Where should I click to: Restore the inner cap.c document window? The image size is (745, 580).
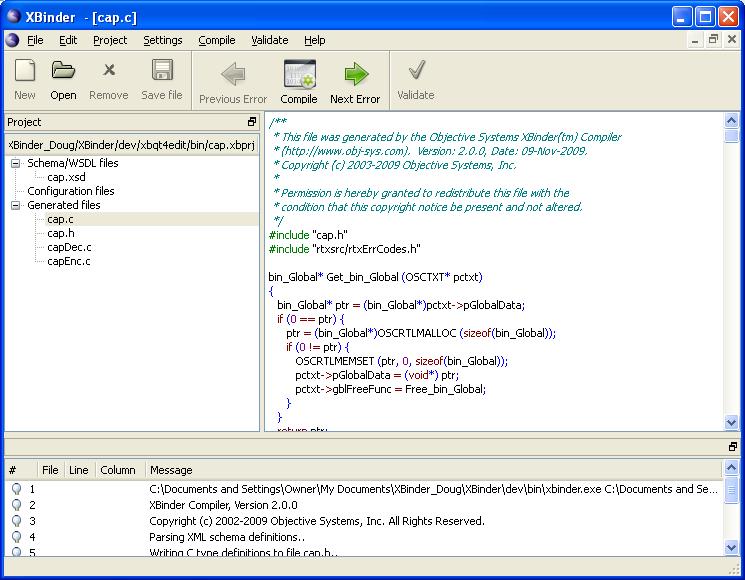(x=713, y=40)
